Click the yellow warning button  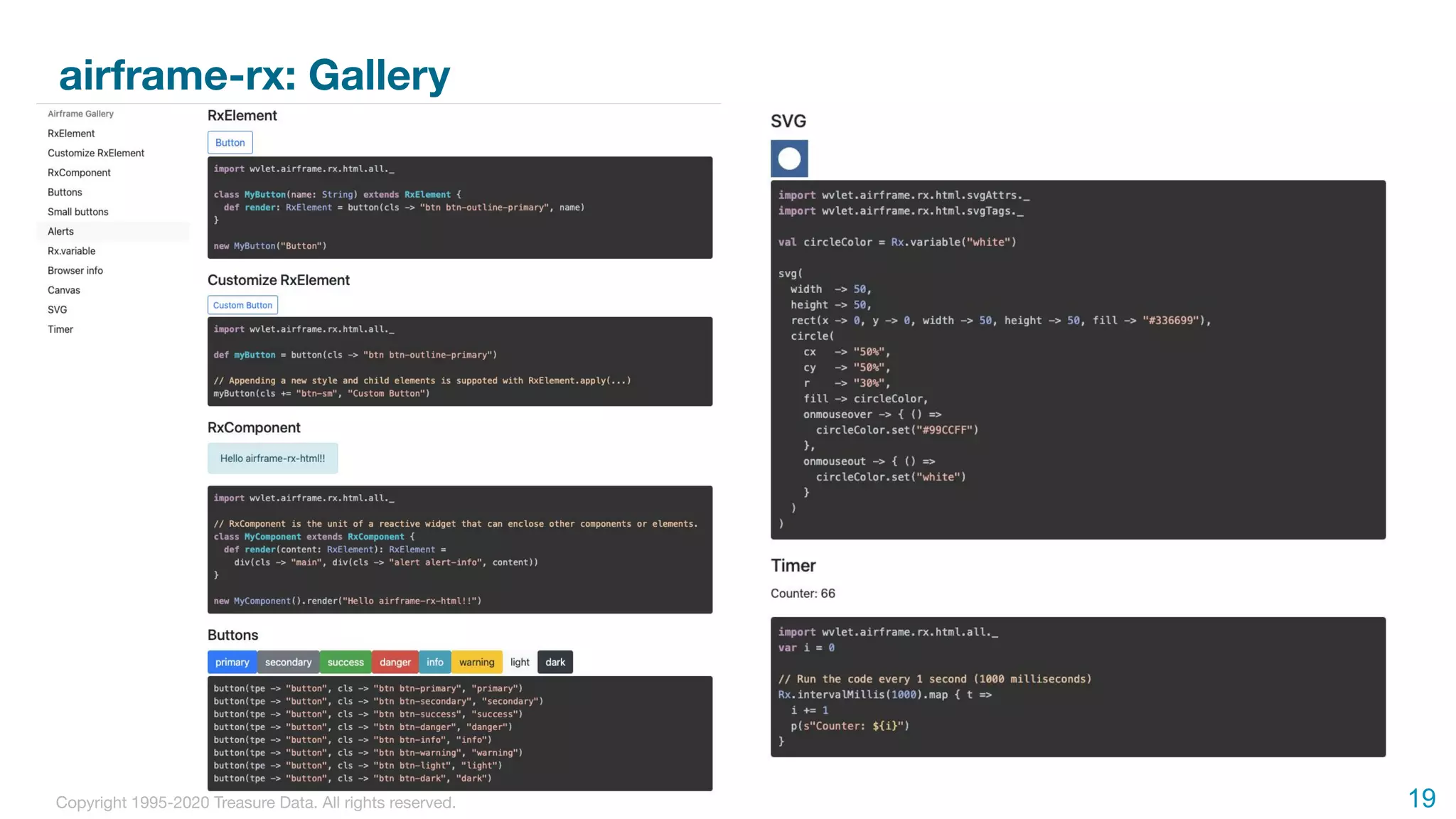pos(476,662)
